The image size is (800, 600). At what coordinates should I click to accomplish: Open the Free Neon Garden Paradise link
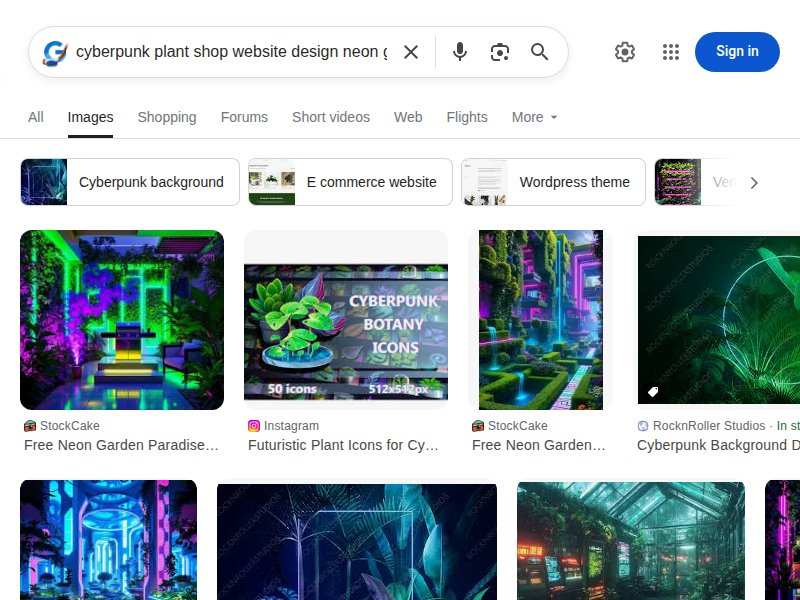(x=120, y=445)
